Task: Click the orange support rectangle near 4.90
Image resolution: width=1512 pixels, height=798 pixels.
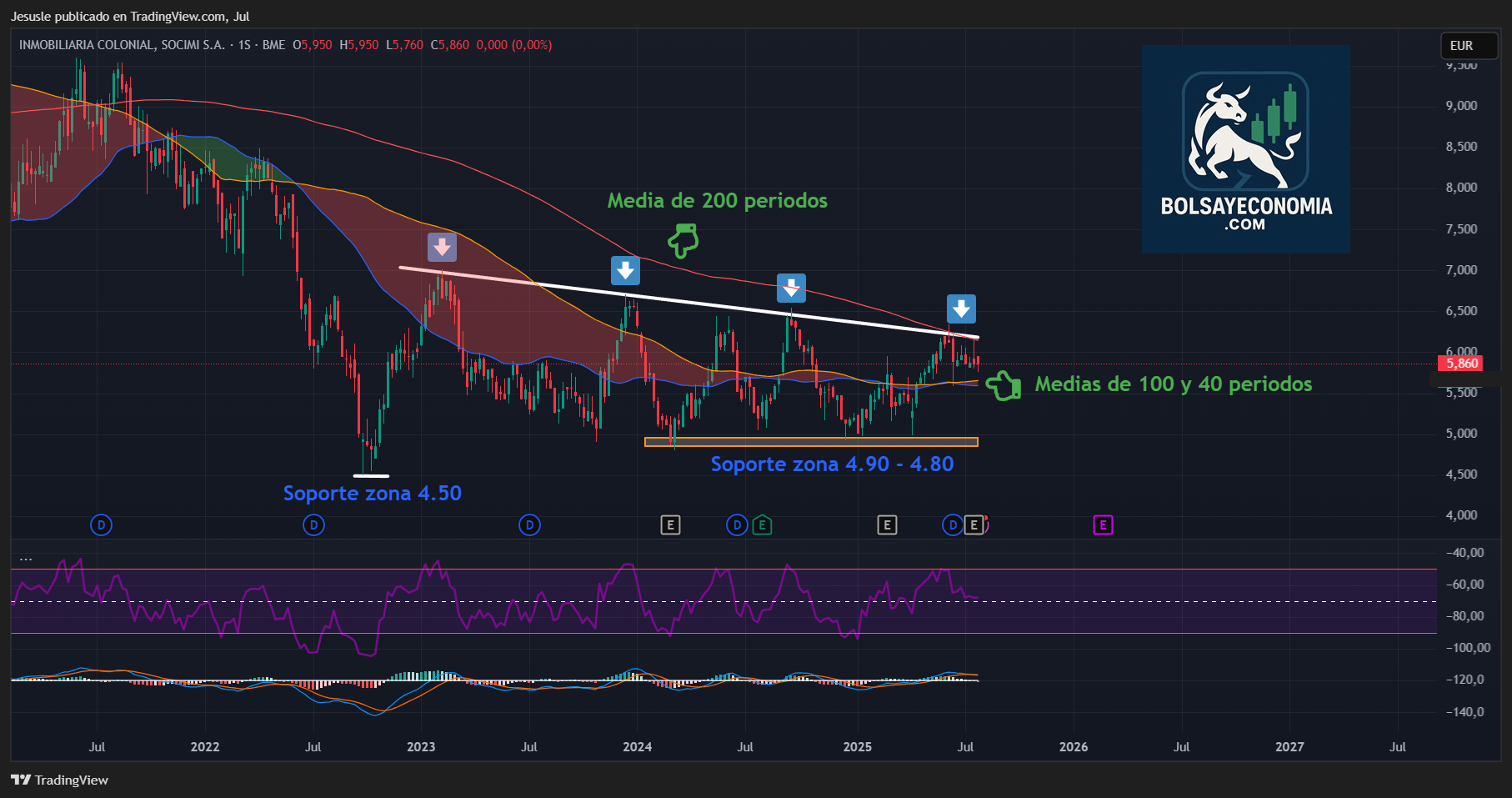Action: [811, 442]
